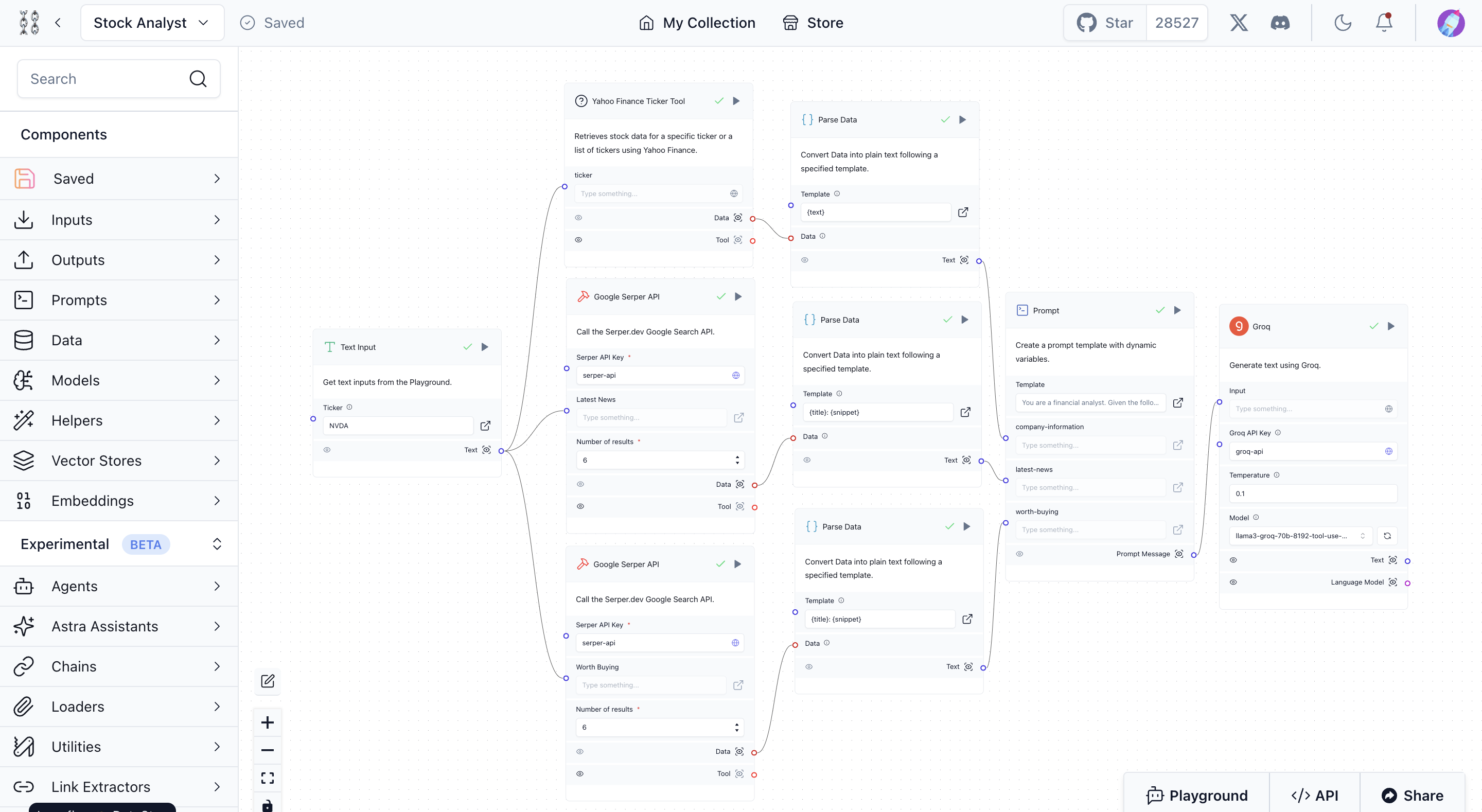Inspect Language Model output of Groq
The image size is (1482, 812).
coord(1392,582)
